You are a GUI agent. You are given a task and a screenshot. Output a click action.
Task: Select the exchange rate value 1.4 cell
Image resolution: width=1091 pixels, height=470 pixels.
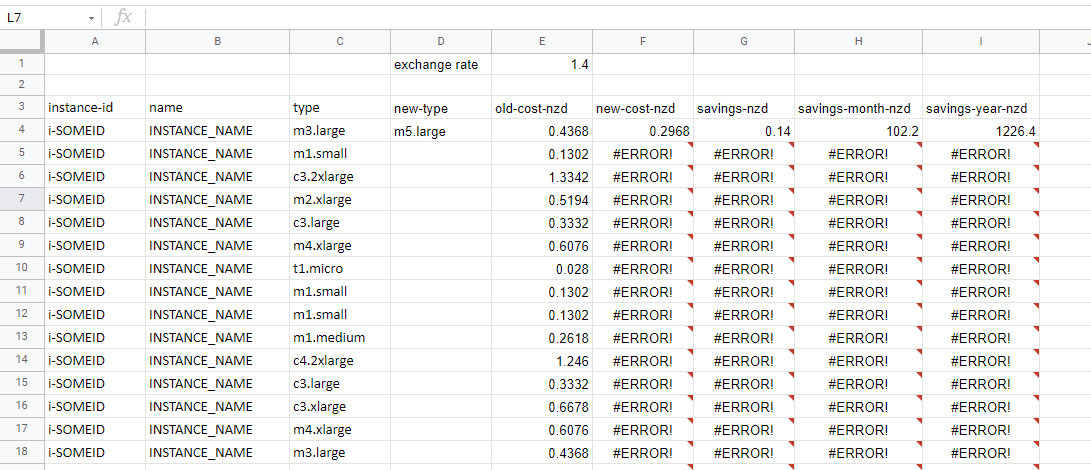[542, 65]
